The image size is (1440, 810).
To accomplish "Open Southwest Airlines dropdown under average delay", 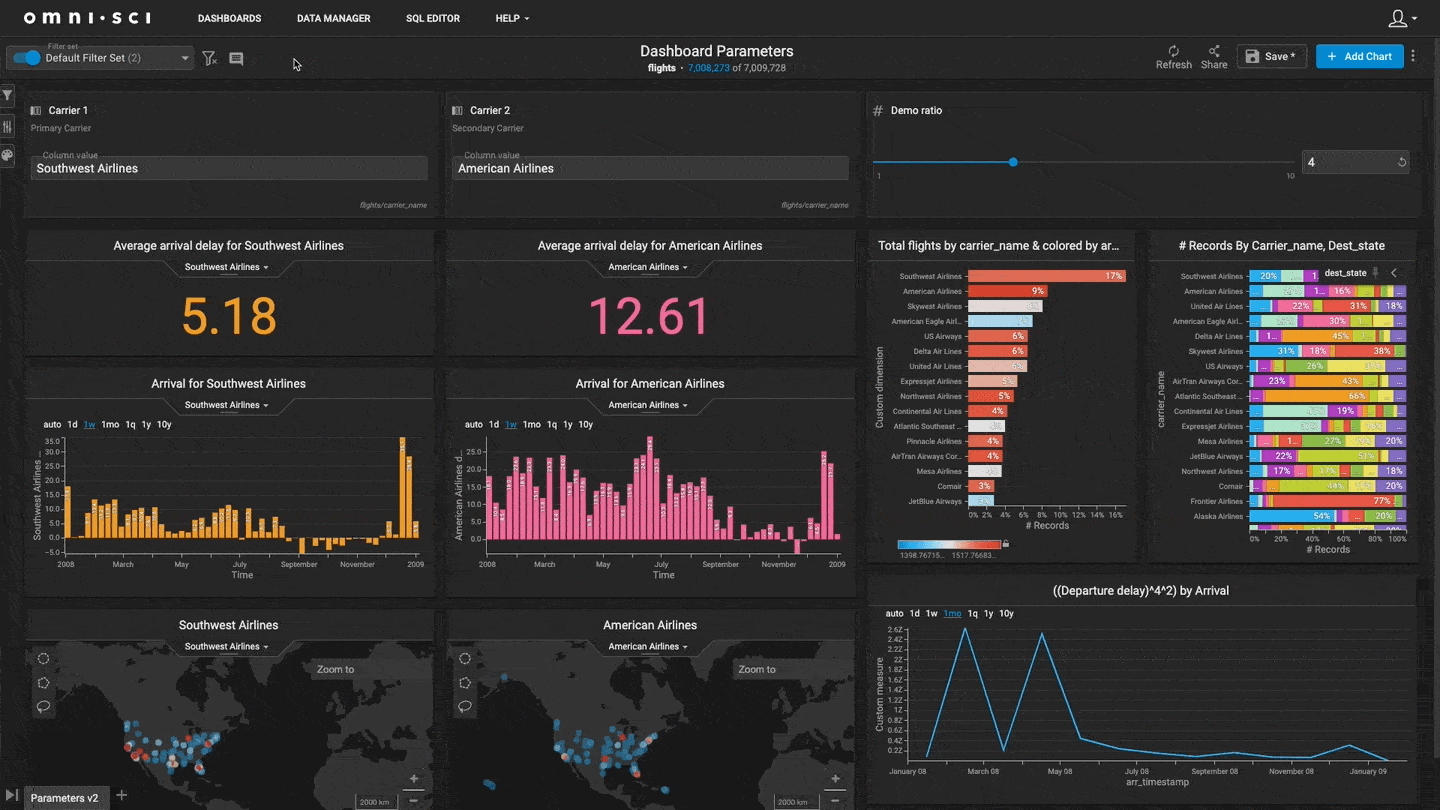I will click(227, 267).
